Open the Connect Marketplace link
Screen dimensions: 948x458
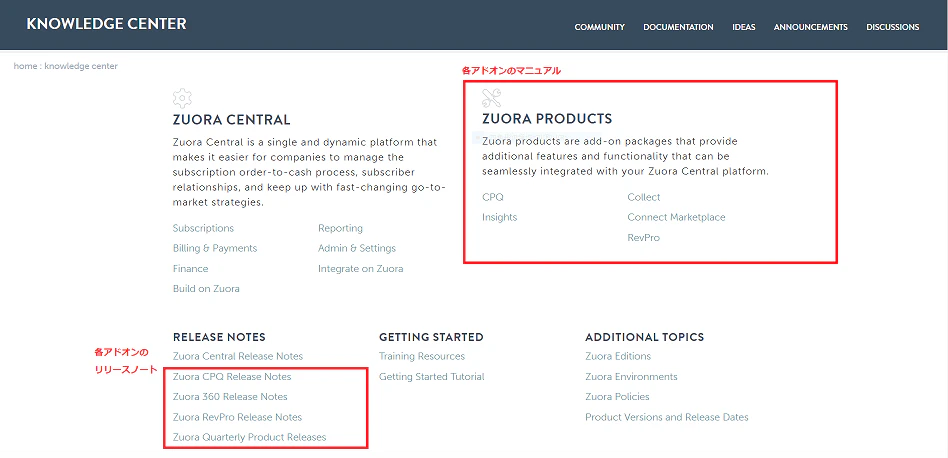(677, 218)
